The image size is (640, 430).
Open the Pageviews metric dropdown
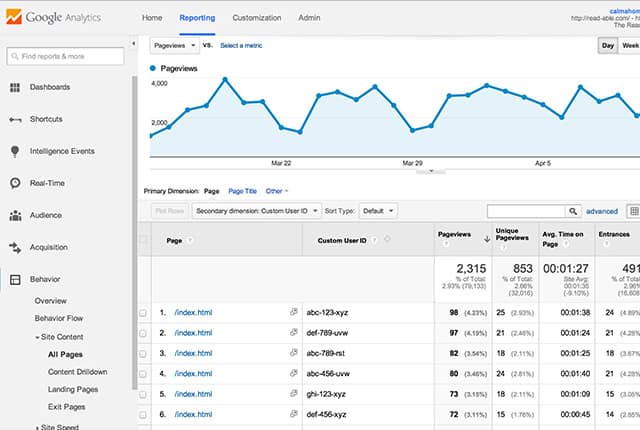pos(175,46)
